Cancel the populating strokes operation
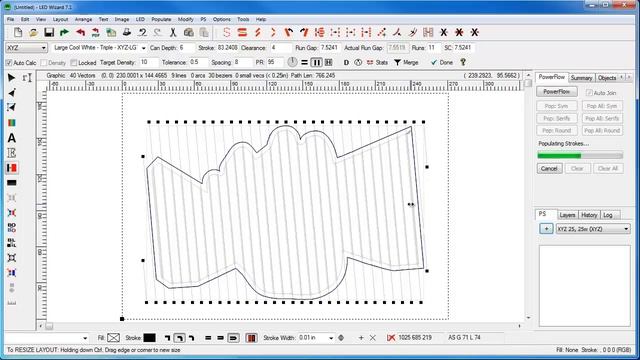640x360 pixels. [549, 169]
